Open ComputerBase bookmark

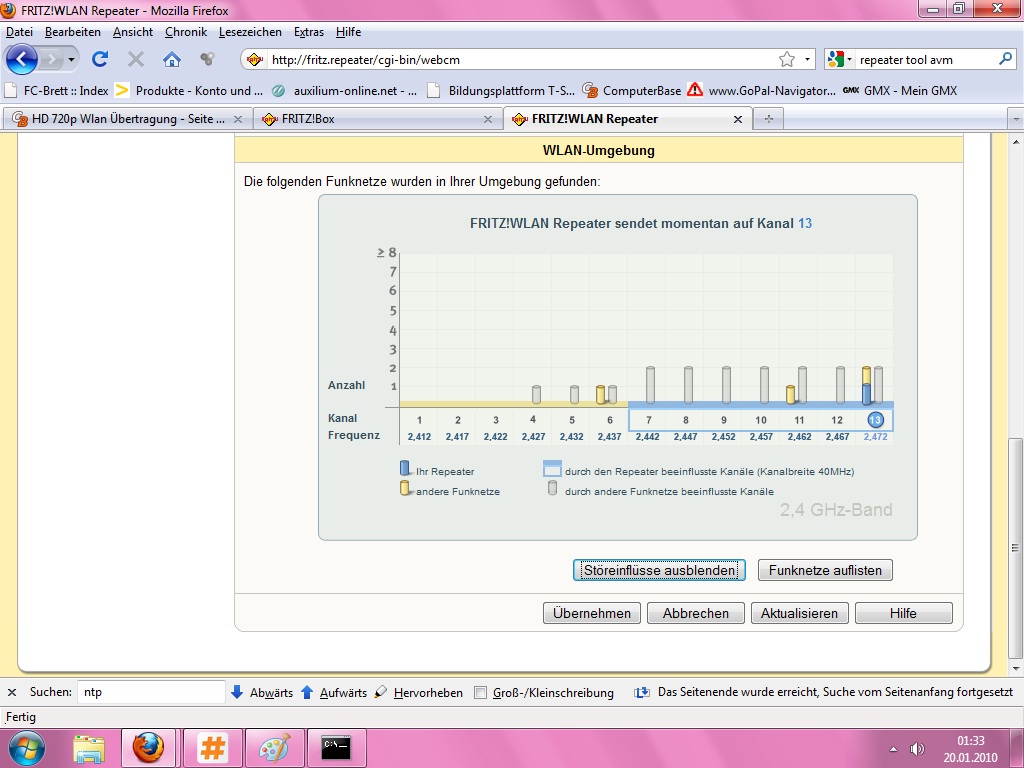pyautogui.click(x=632, y=90)
